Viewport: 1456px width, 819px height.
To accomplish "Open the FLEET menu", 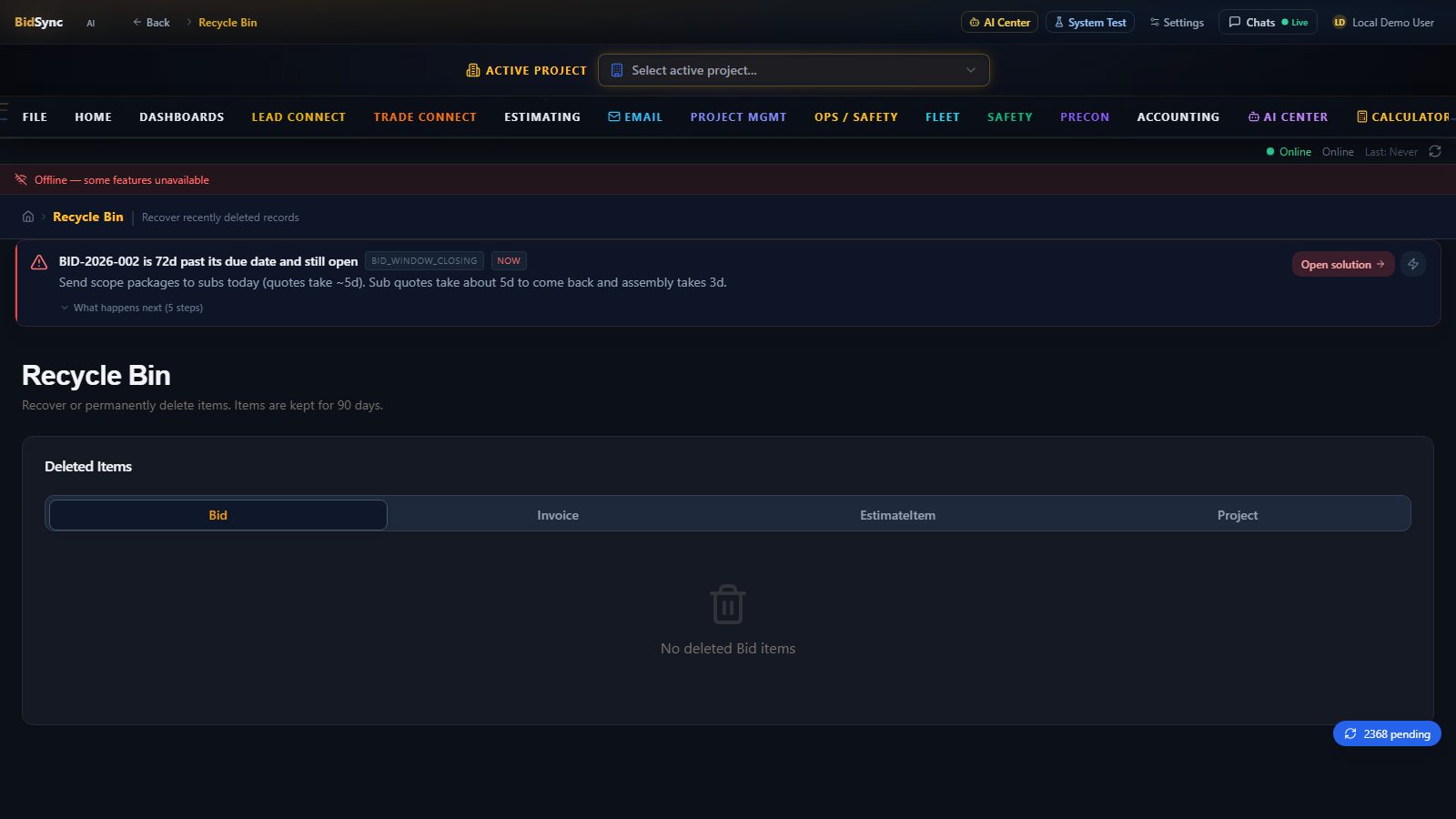I will [x=943, y=116].
